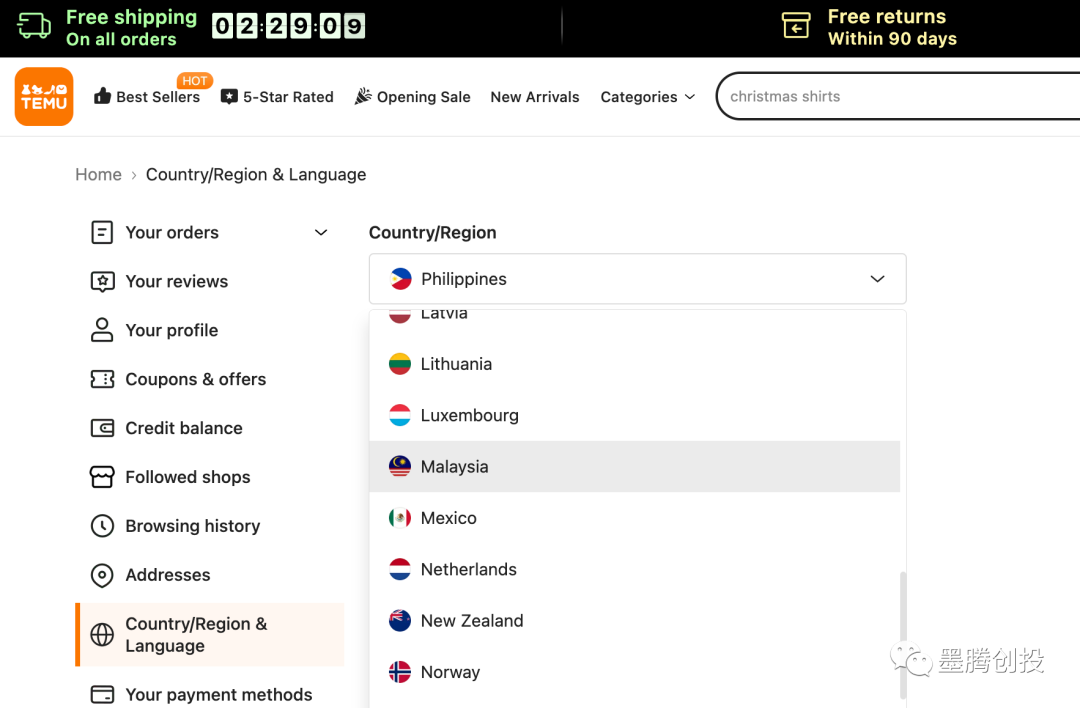The height and width of the screenshot is (708, 1080).
Task: Focus the christmas shirts search field
Action: click(x=890, y=97)
